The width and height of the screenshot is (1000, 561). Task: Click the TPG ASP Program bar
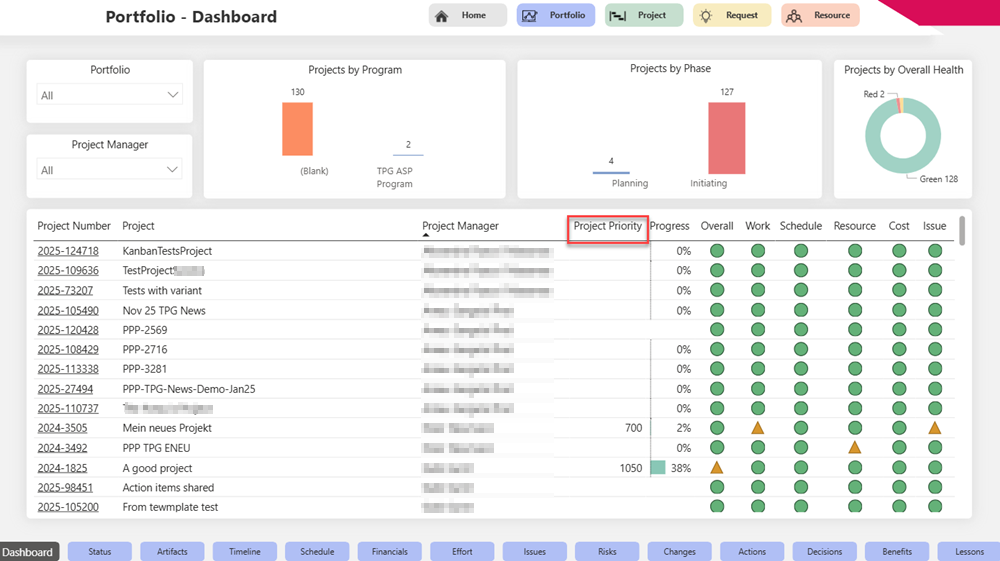(408, 155)
